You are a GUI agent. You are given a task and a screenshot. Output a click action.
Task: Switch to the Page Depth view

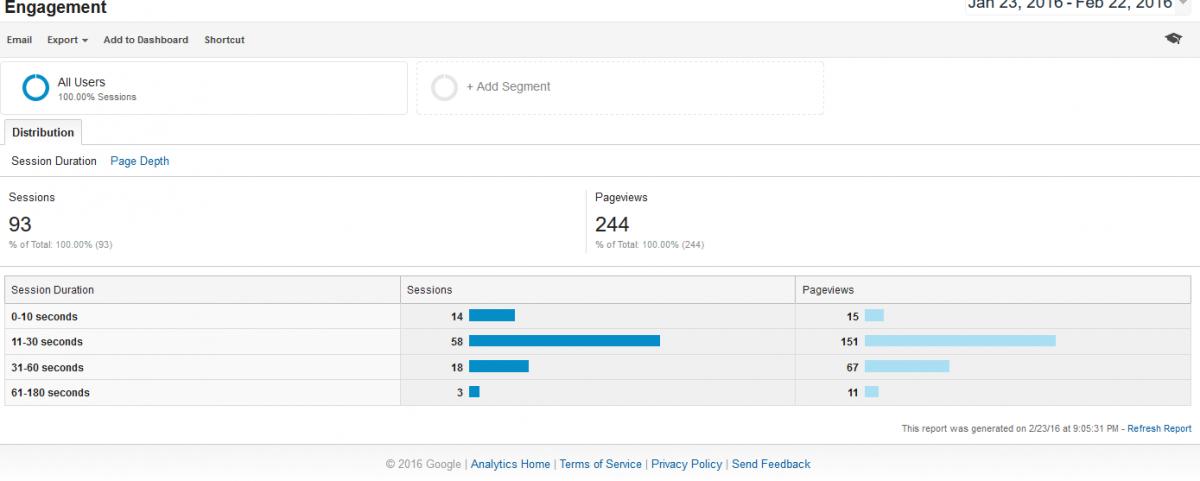coord(140,161)
